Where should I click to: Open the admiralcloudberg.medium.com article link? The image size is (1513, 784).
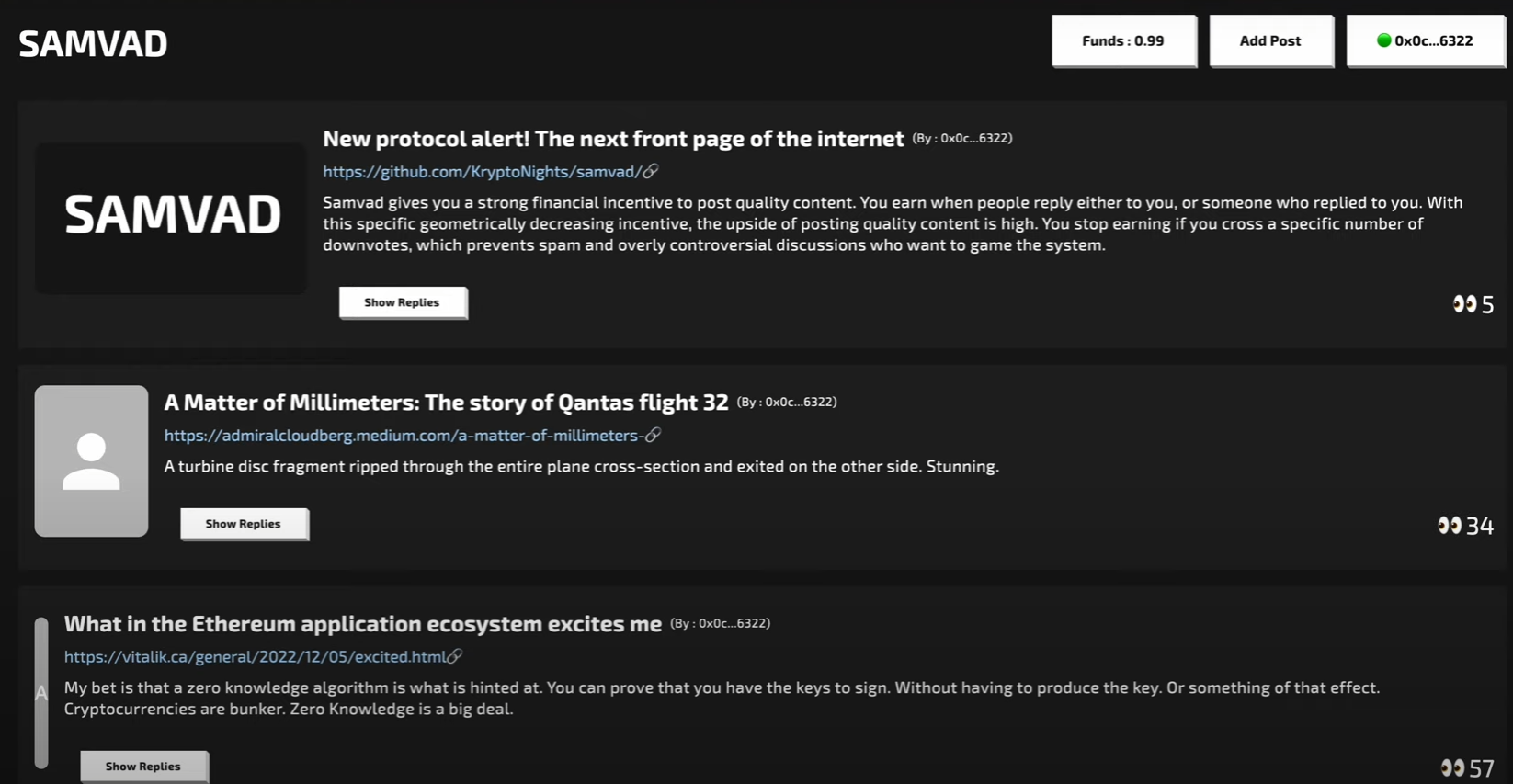[404, 436]
